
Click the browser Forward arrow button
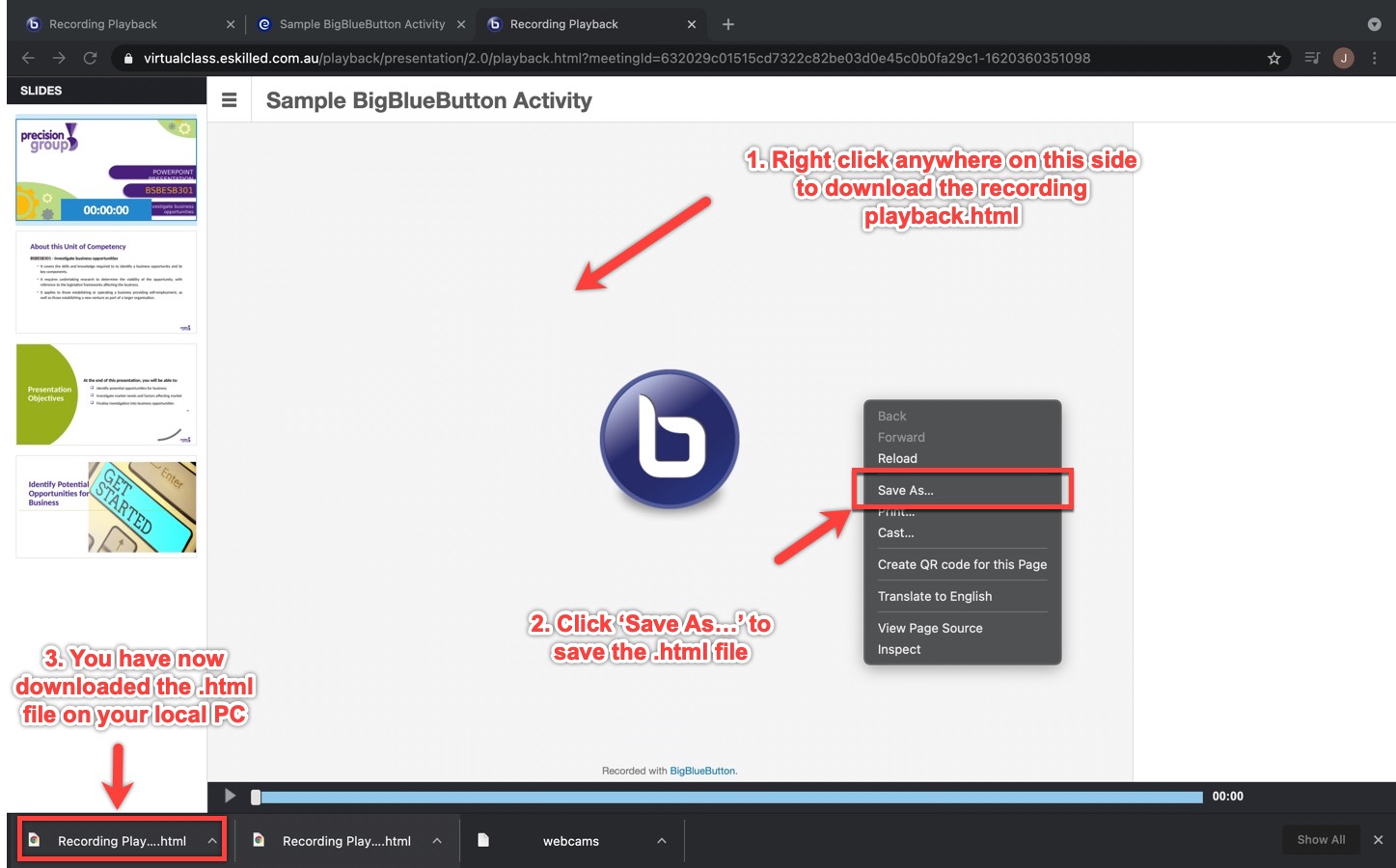(x=59, y=58)
